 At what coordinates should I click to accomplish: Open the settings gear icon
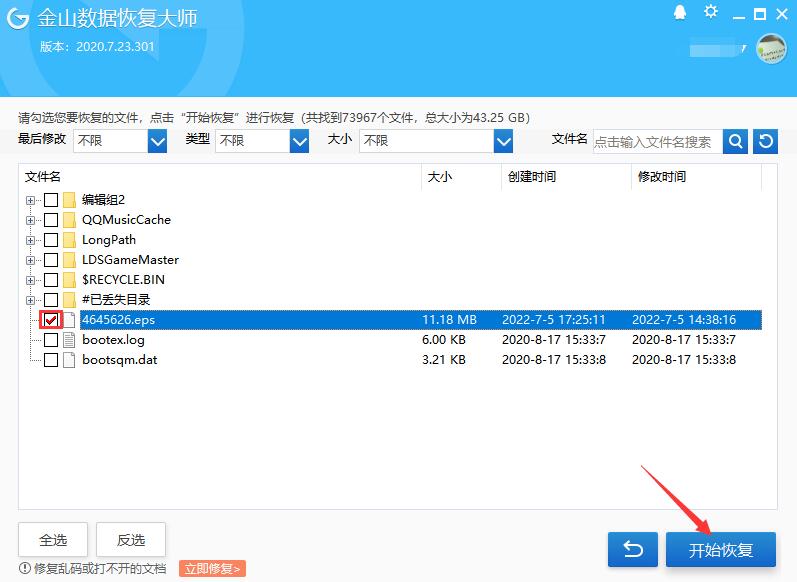point(711,12)
